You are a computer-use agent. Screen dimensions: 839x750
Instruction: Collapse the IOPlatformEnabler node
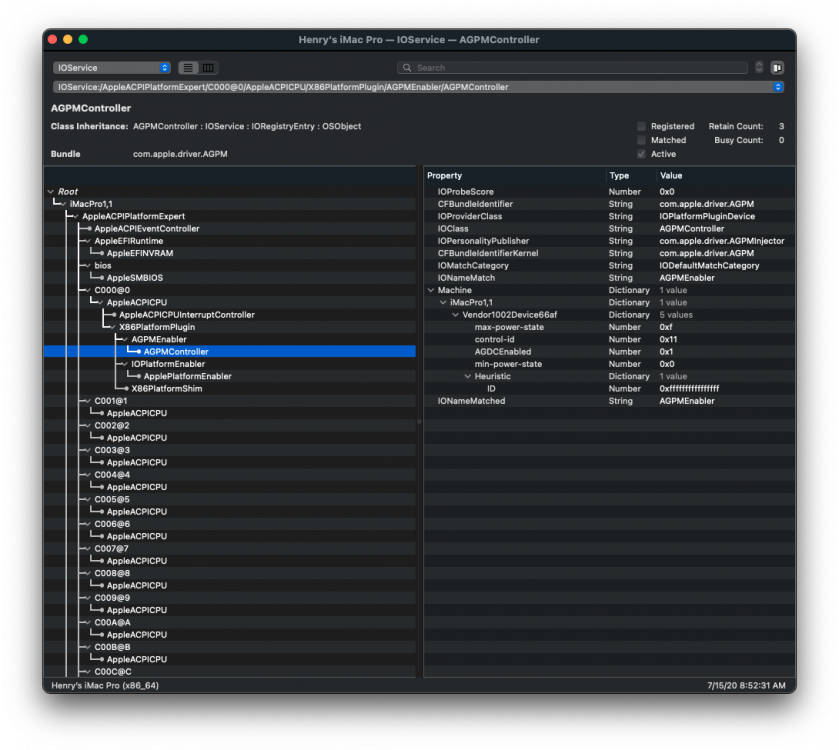(125, 364)
